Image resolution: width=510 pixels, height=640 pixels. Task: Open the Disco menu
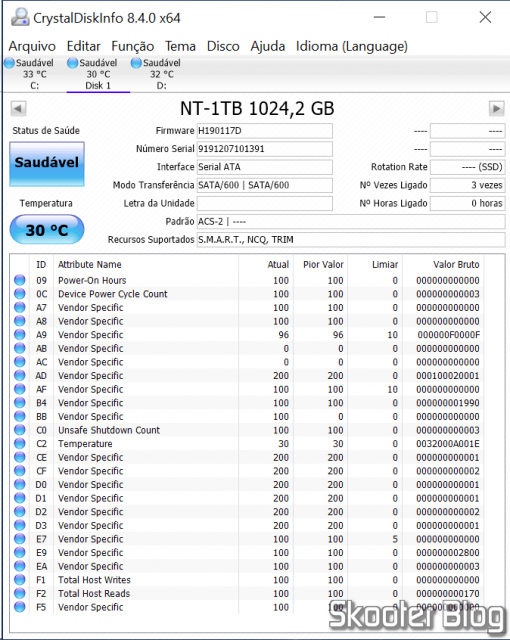pos(223,46)
